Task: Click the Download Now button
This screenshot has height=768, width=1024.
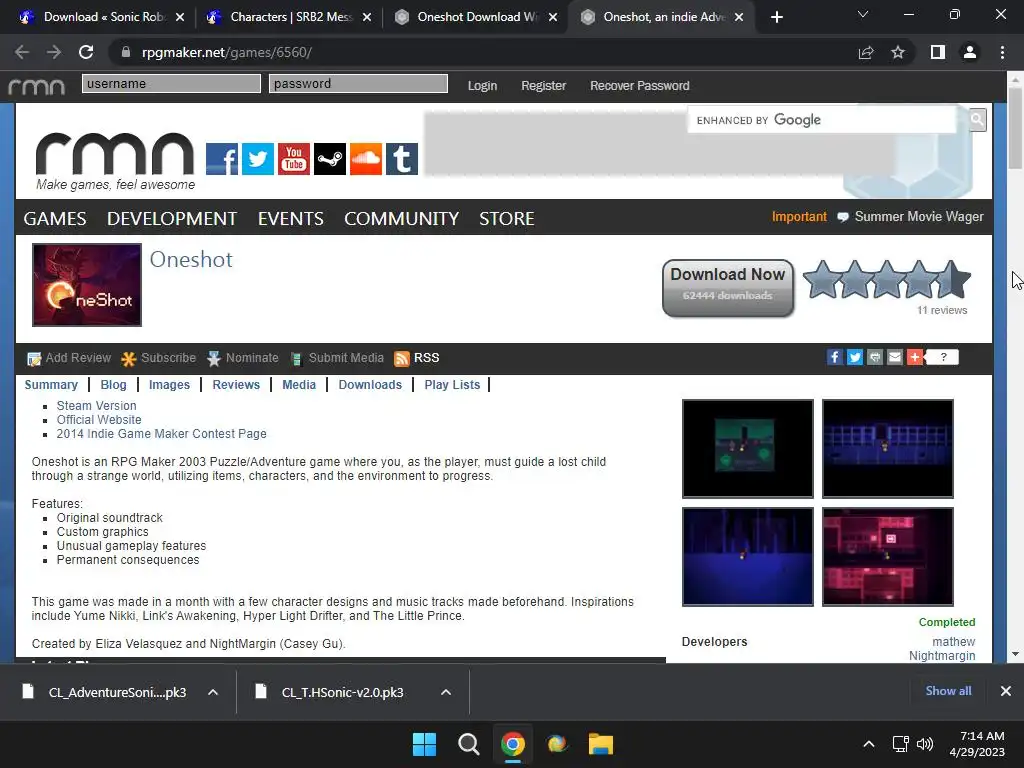Action: [x=728, y=288]
